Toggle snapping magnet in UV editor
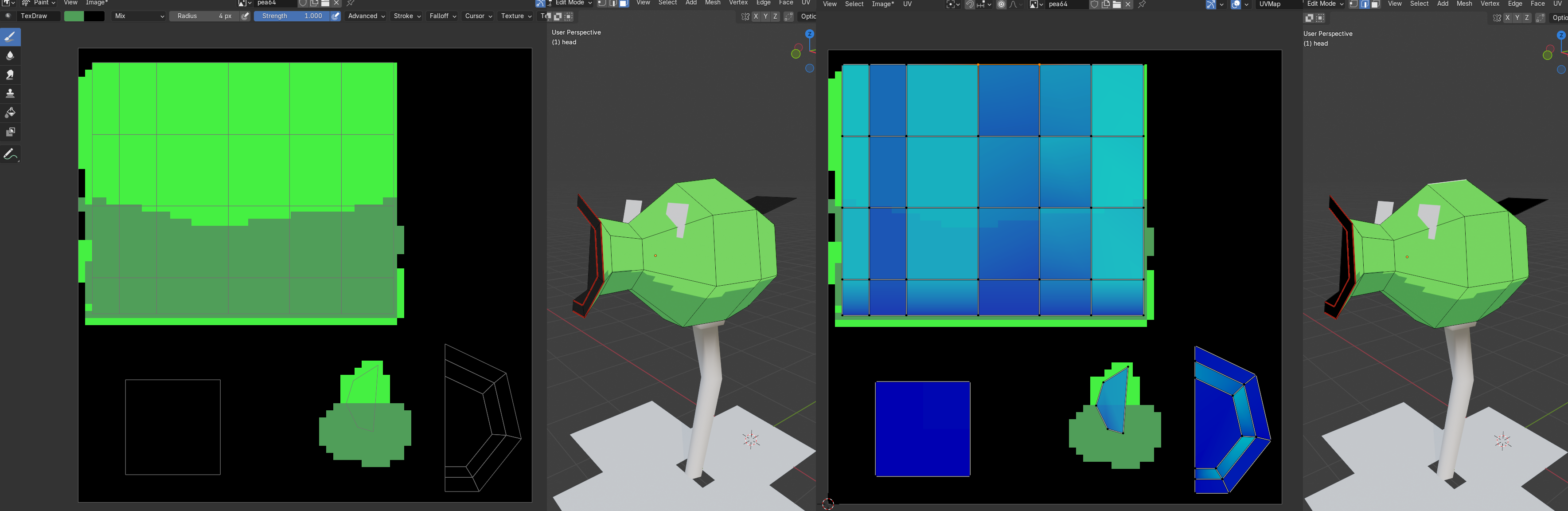This screenshot has height=511, width=1568. [x=970, y=4]
